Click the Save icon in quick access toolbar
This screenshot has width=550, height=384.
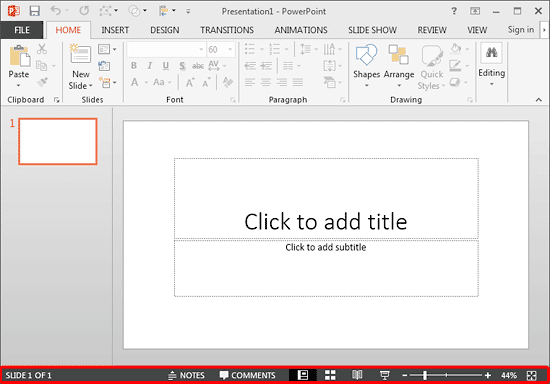point(34,11)
